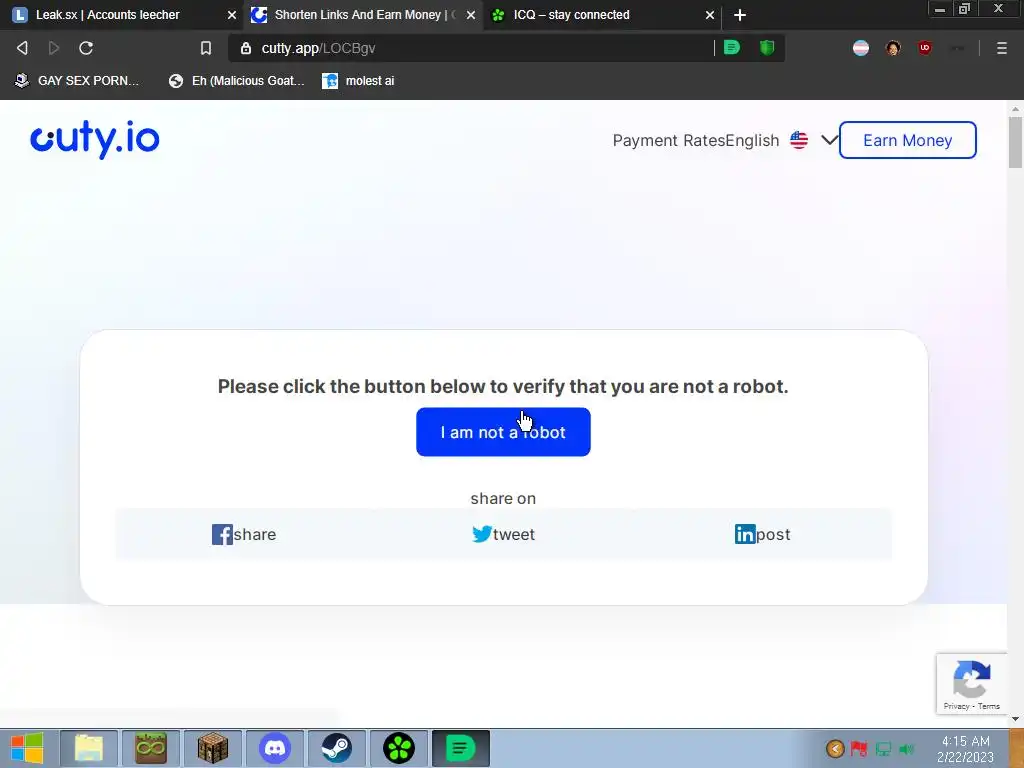The height and width of the screenshot is (768, 1024).
Task: Click the reCAPTCHA badge logo
Action: tap(972, 680)
